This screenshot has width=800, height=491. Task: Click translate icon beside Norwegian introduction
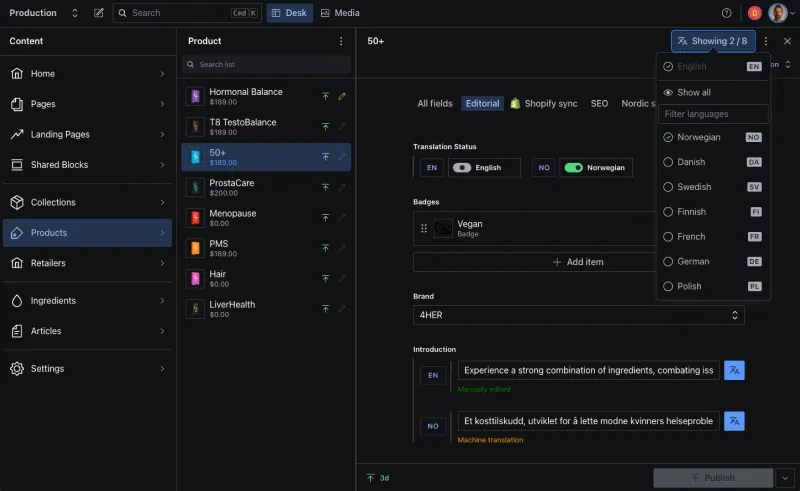tap(734, 421)
